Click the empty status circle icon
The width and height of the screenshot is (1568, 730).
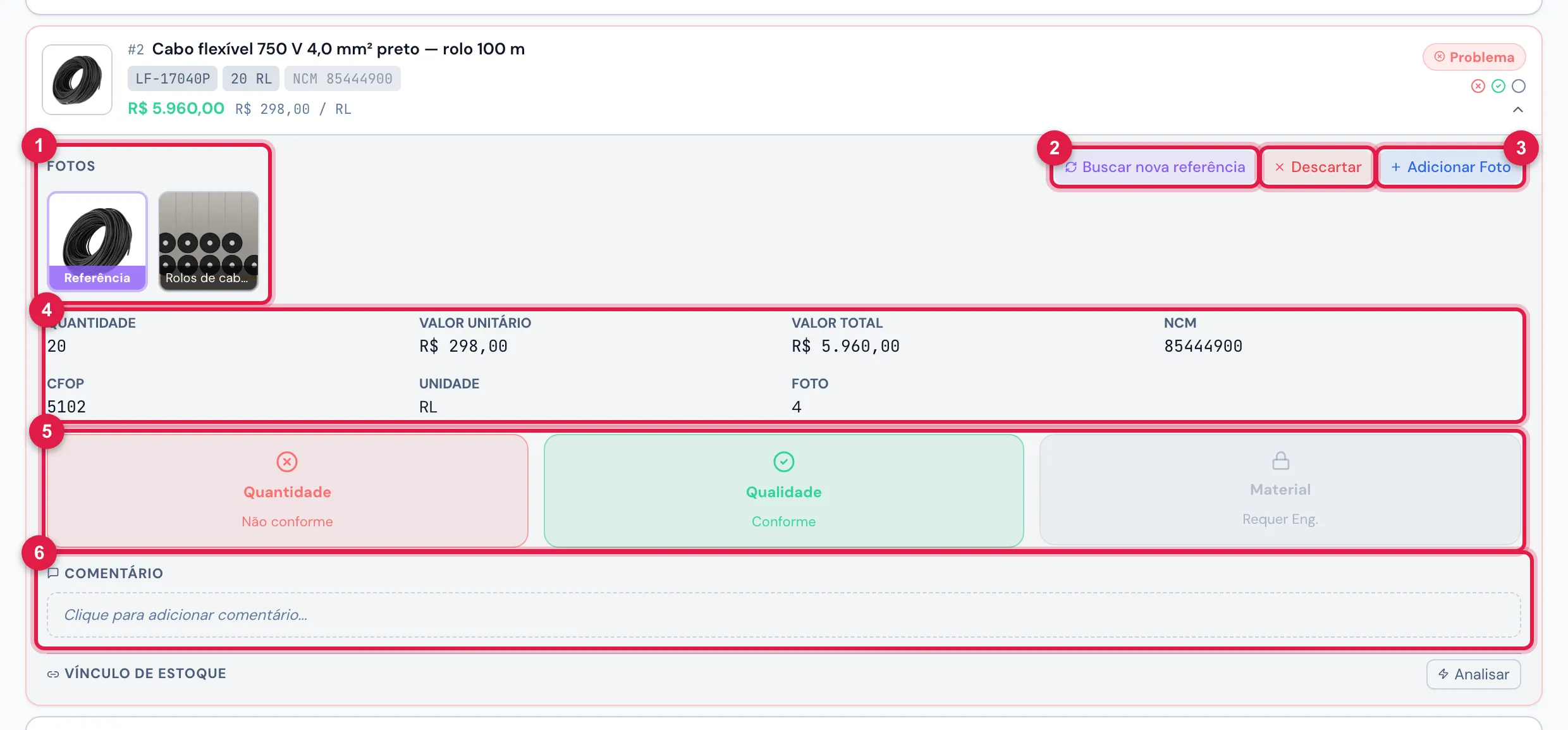(1518, 86)
